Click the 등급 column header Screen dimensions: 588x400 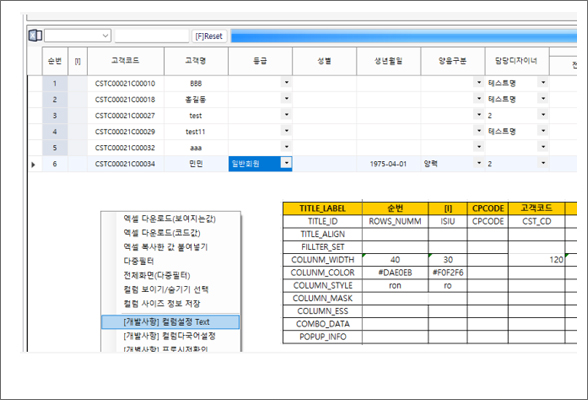(x=260, y=61)
